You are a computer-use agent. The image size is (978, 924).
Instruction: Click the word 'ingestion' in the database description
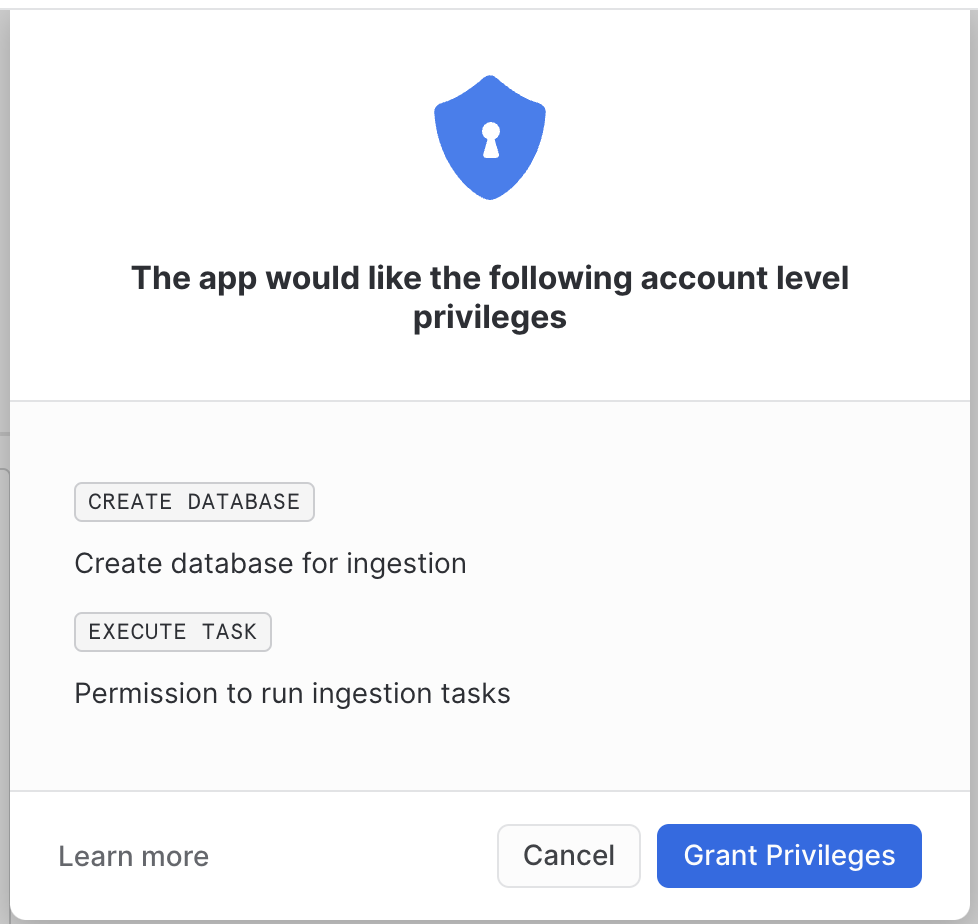[x=406, y=564]
